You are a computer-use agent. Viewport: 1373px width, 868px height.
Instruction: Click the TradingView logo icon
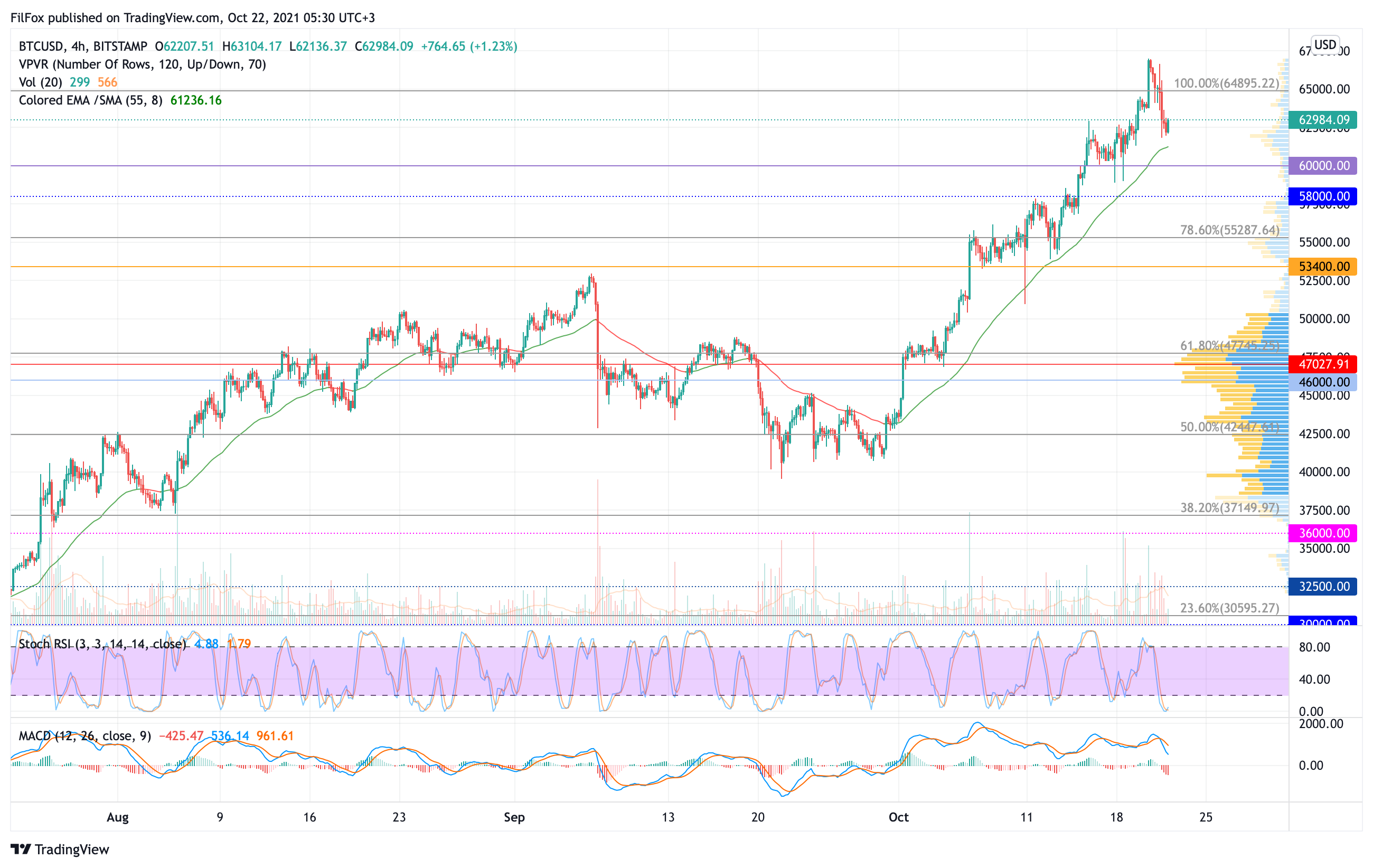[x=21, y=849]
